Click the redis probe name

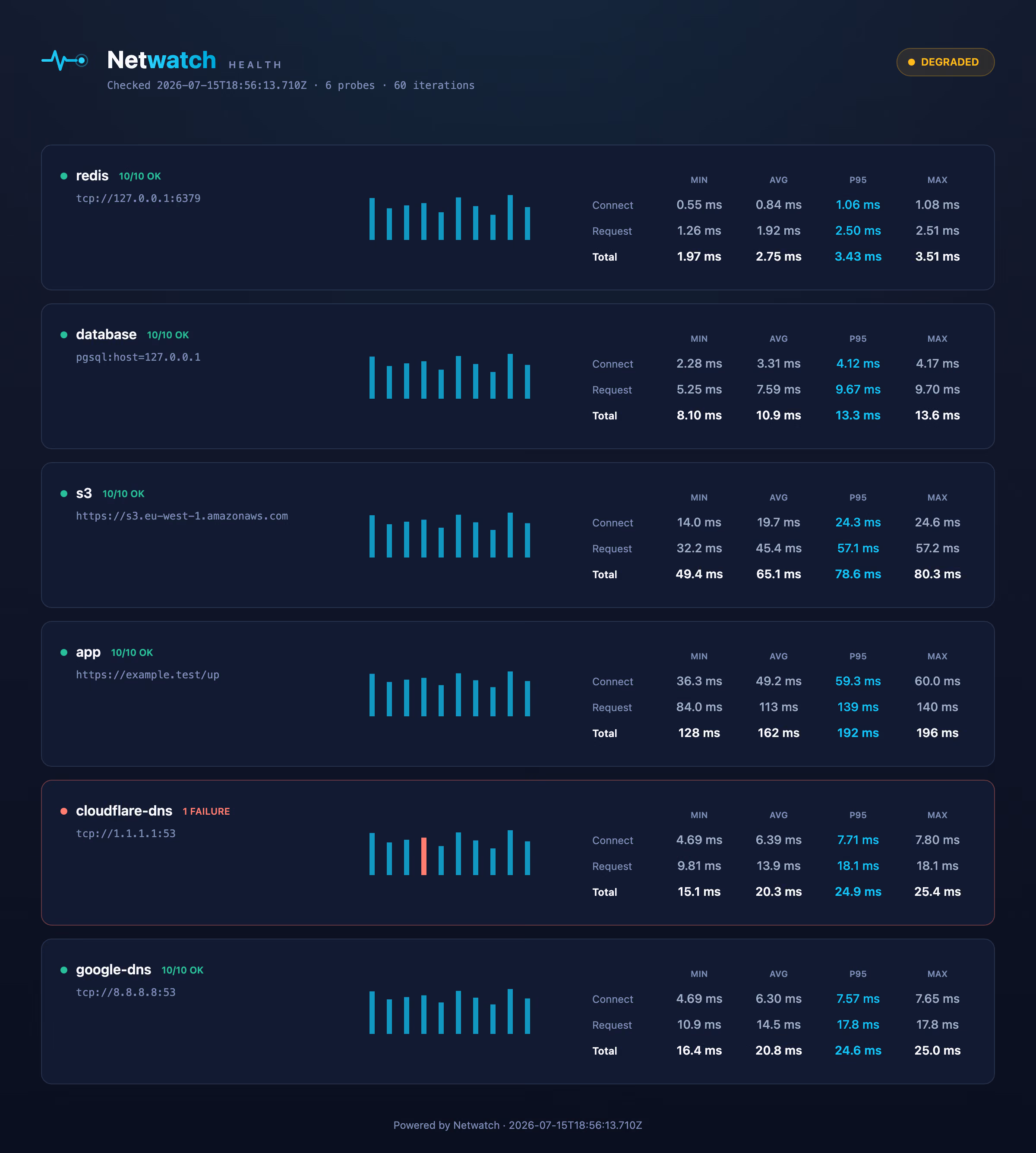click(x=92, y=176)
